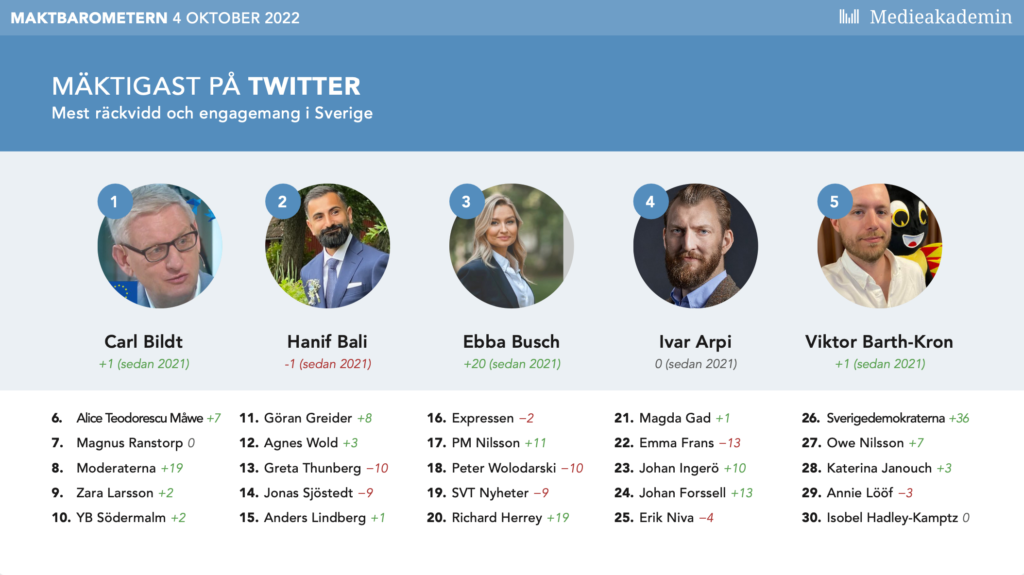The height and width of the screenshot is (575, 1024).
Task: Click the Mäktigast på Twitter heading
Action: [x=206, y=86]
